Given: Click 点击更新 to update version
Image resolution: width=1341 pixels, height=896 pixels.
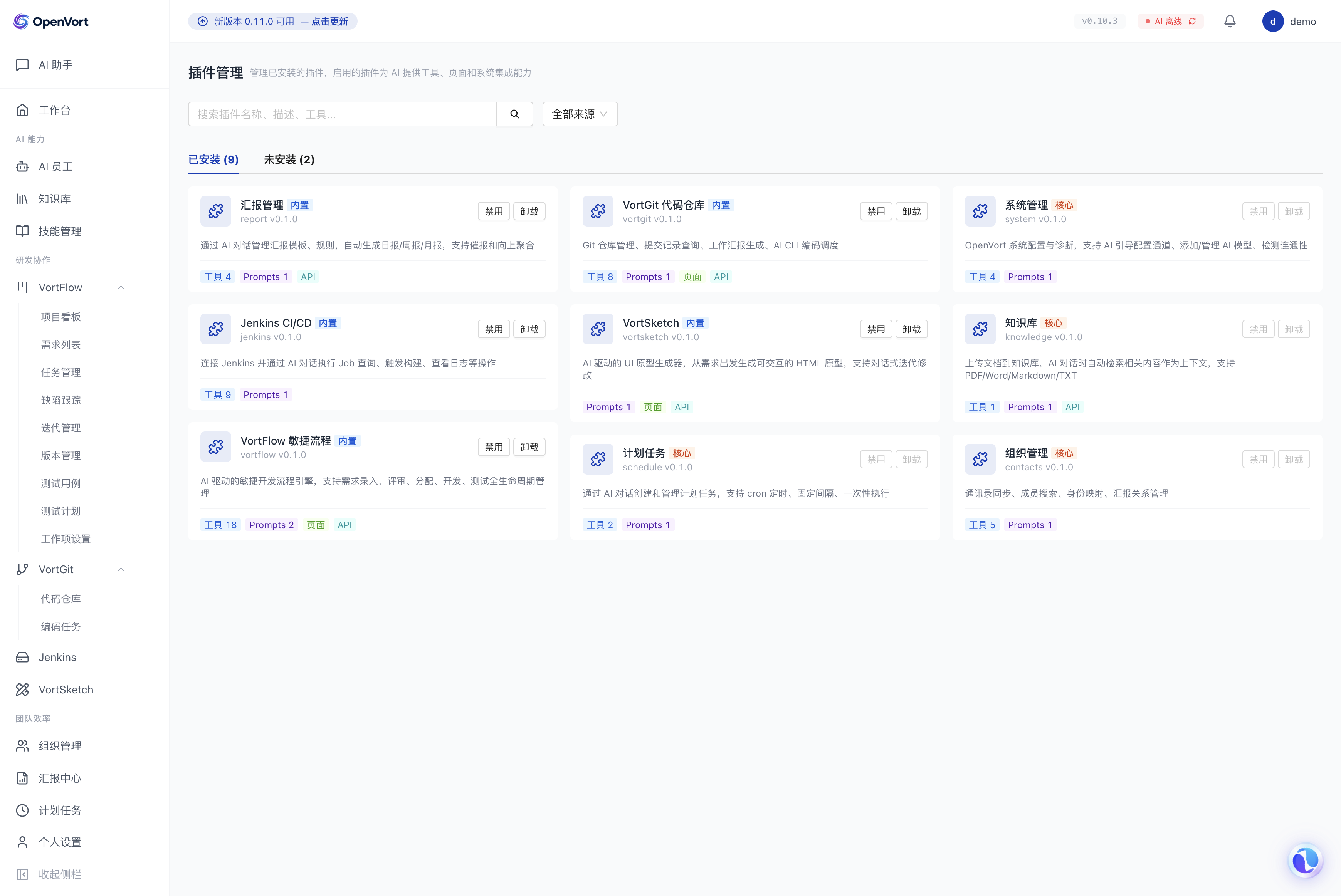Looking at the screenshot, I should tap(330, 21).
